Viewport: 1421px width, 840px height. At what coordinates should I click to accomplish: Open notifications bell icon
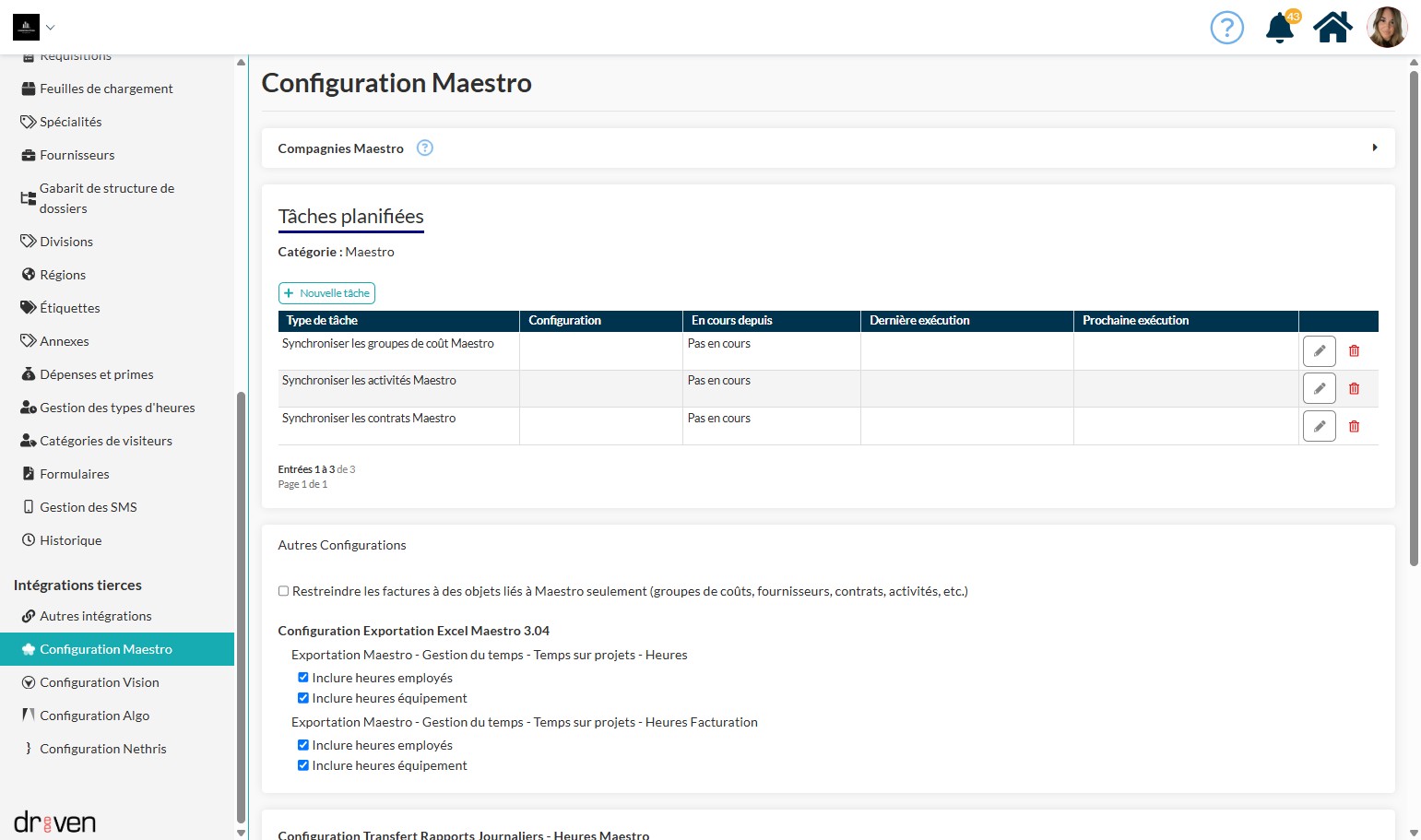[1280, 28]
